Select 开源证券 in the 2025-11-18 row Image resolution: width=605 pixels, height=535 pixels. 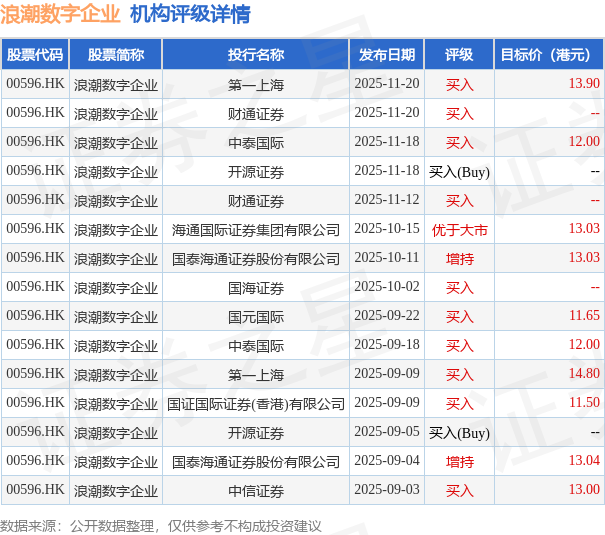coord(256,172)
